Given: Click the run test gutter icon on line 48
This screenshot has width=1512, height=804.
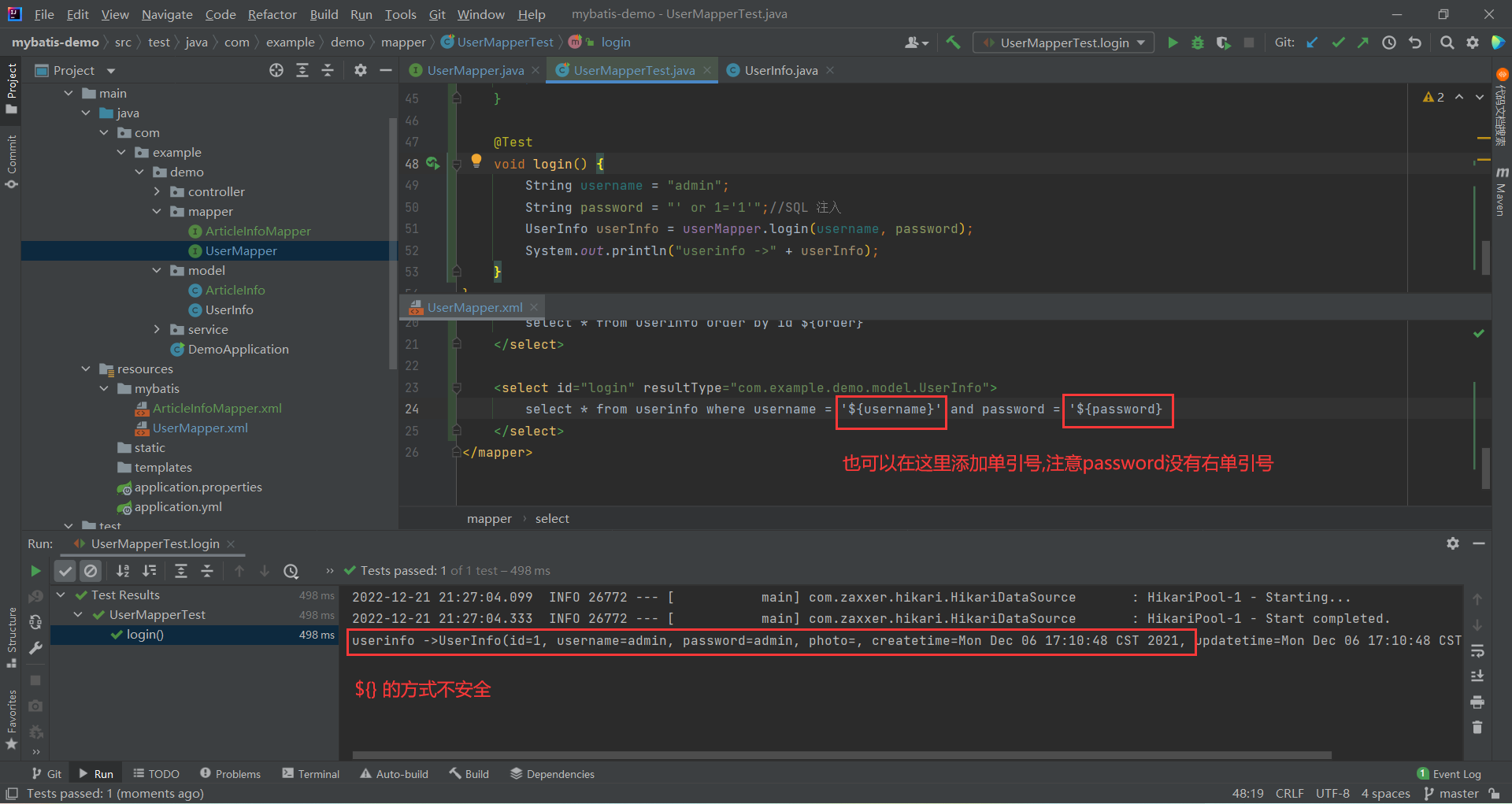Looking at the screenshot, I should [x=432, y=164].
